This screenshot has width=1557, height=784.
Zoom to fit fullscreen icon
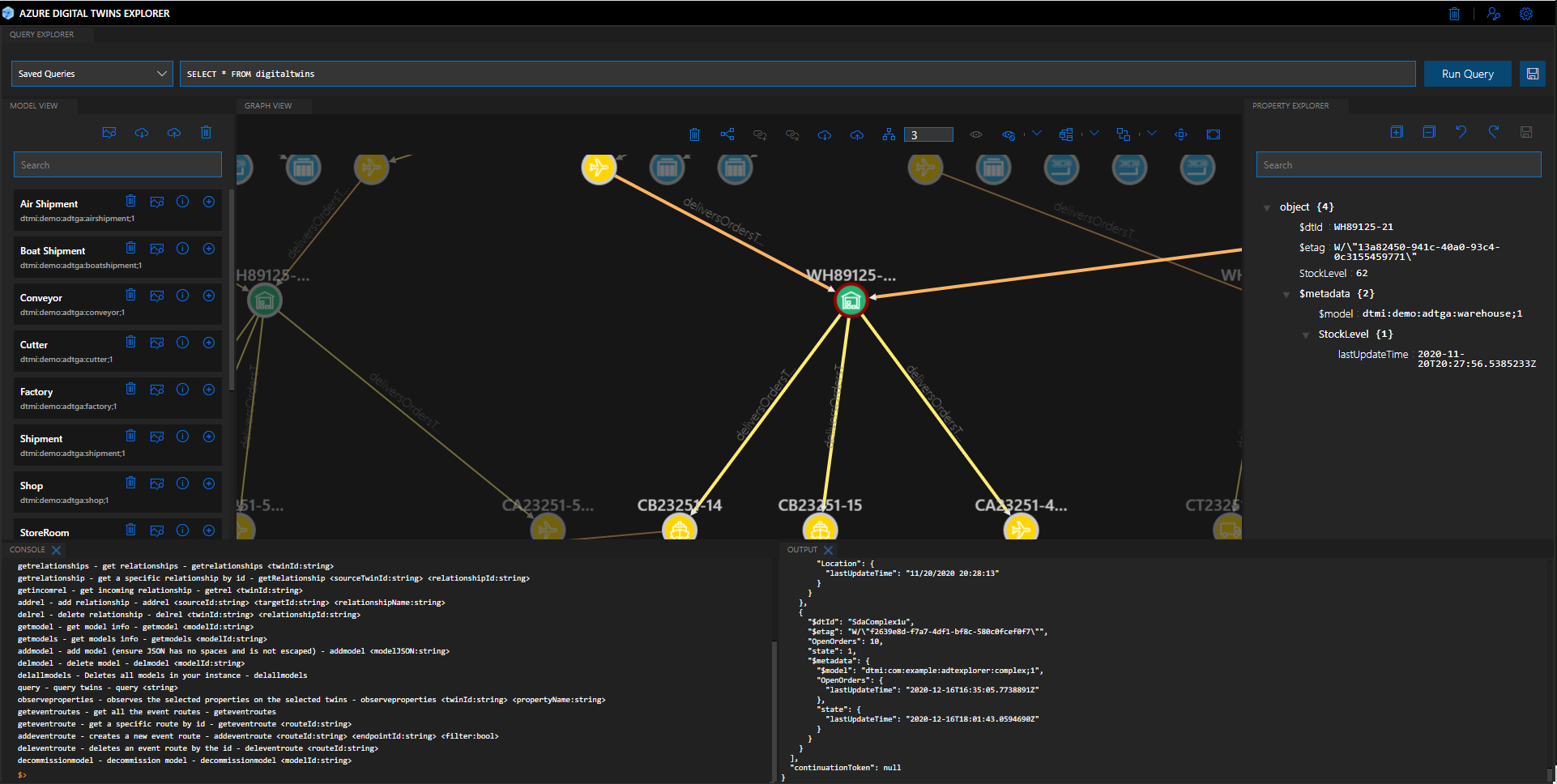coord(1214,134)
